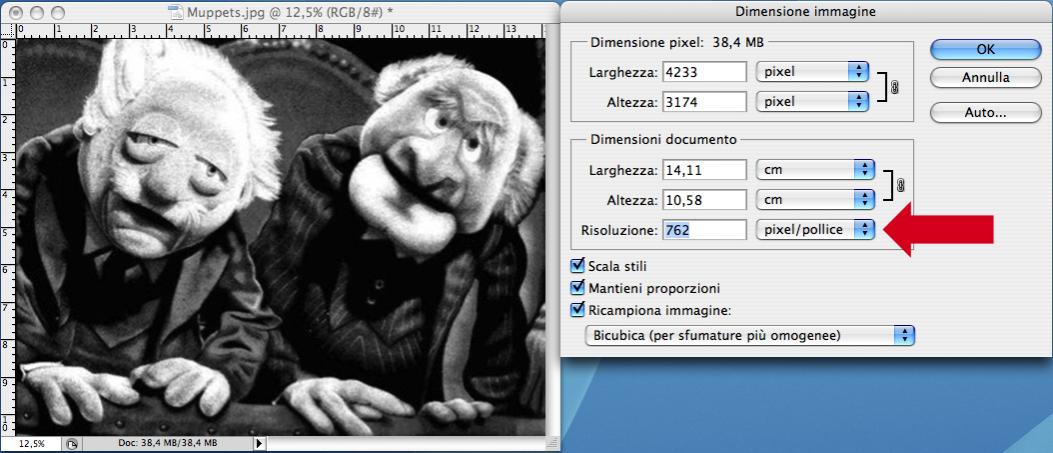Click the Muppets.jpg document icon in title bar
Image resolution: width=1053 pixels, height=453 pixels.
pyautogui.click(x=175, y=11)
